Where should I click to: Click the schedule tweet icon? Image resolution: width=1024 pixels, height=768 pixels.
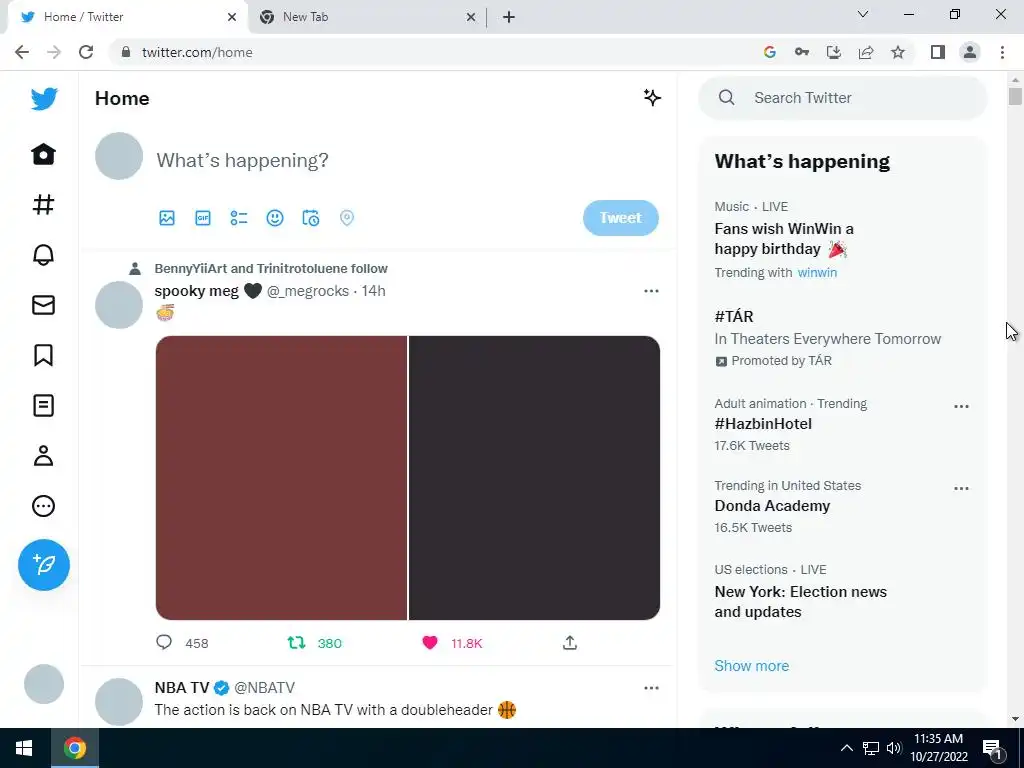[x=311, y=218]
